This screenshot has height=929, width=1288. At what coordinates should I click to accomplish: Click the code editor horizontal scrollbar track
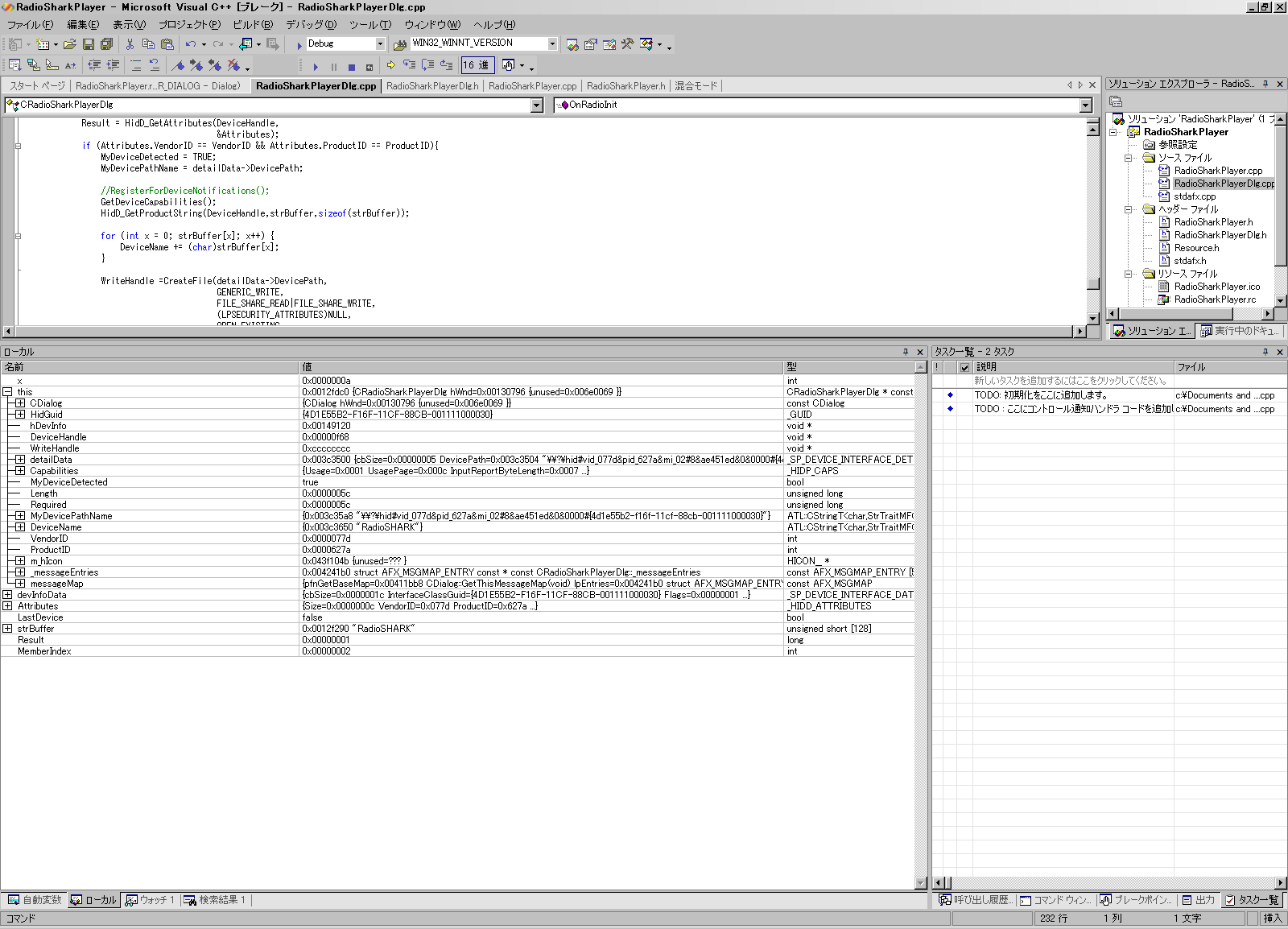[545, 331]
